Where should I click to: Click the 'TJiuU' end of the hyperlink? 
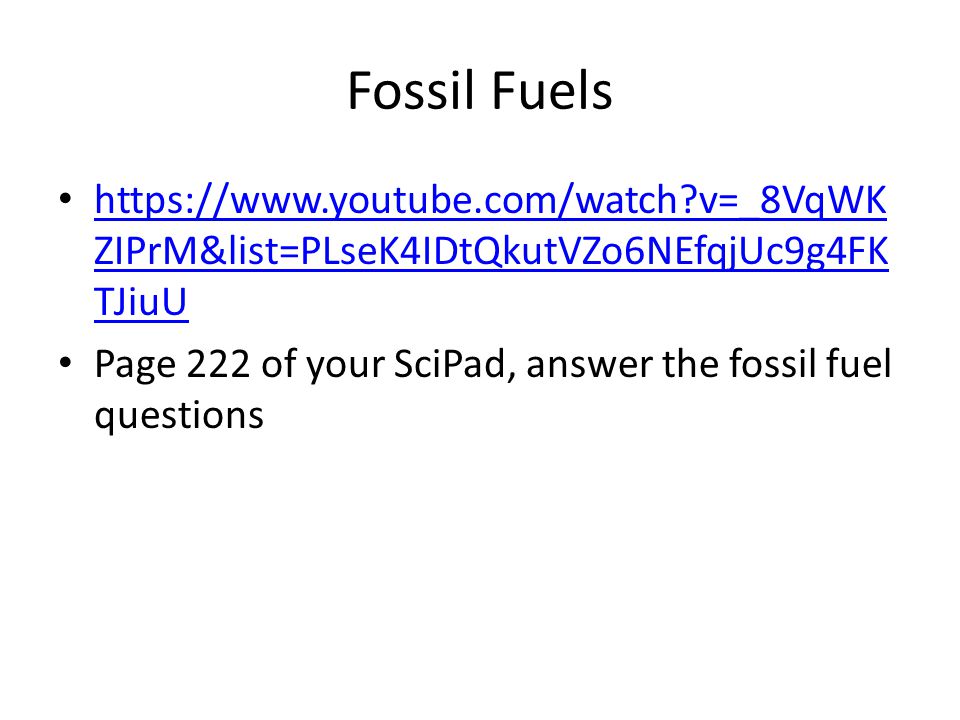141,302
